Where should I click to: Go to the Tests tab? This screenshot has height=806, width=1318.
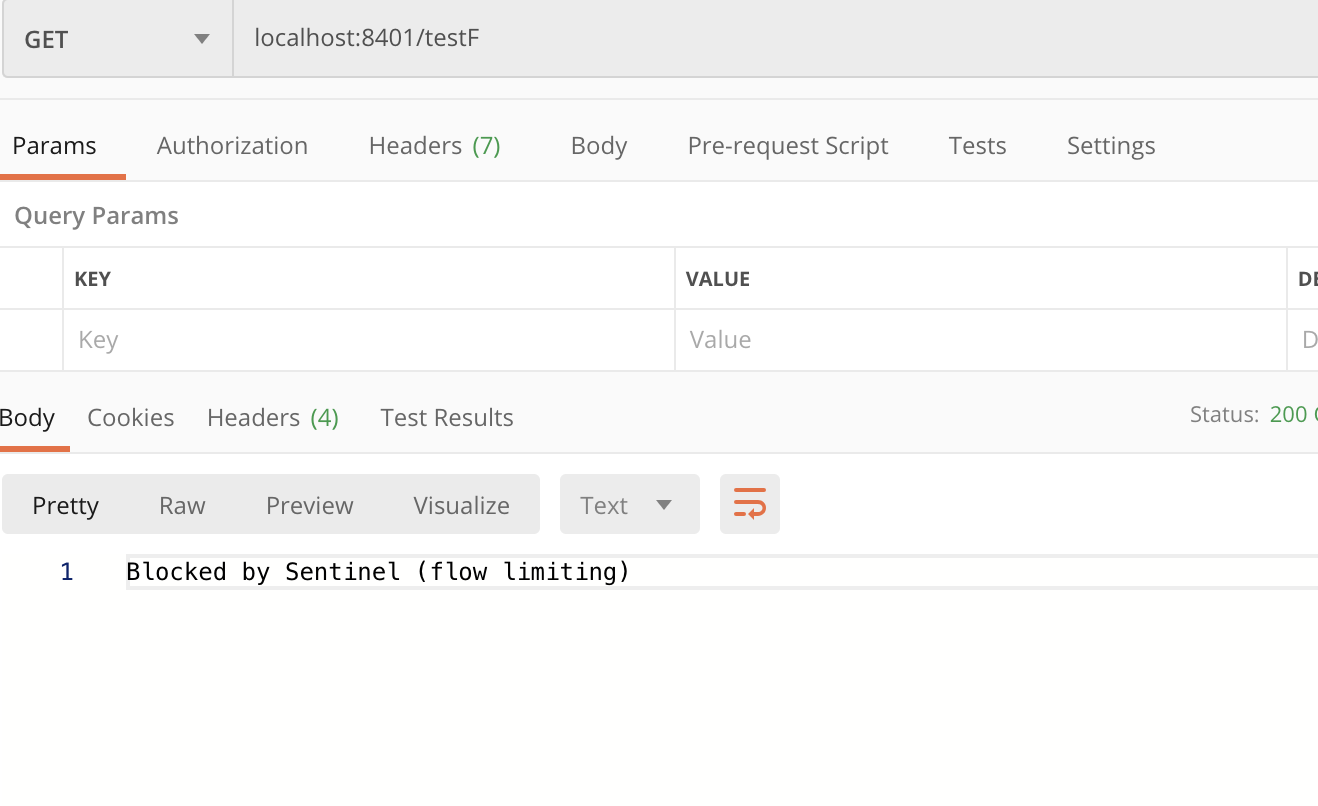[x=977, y=146]
